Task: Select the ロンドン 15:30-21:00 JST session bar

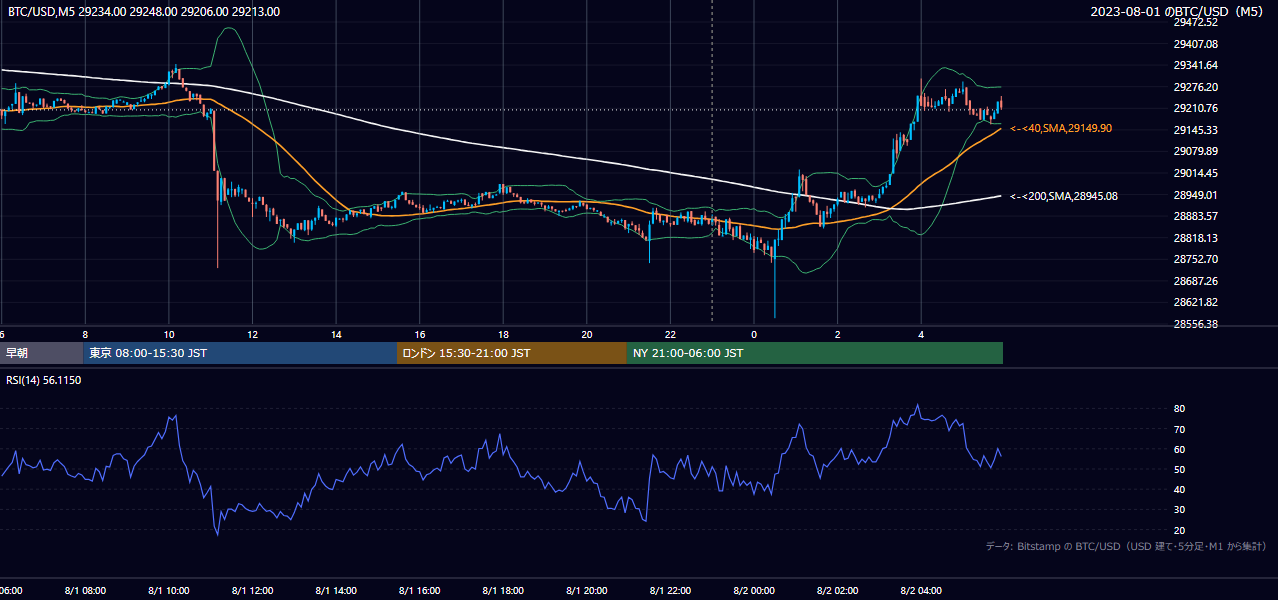Action: click(512, 353)
